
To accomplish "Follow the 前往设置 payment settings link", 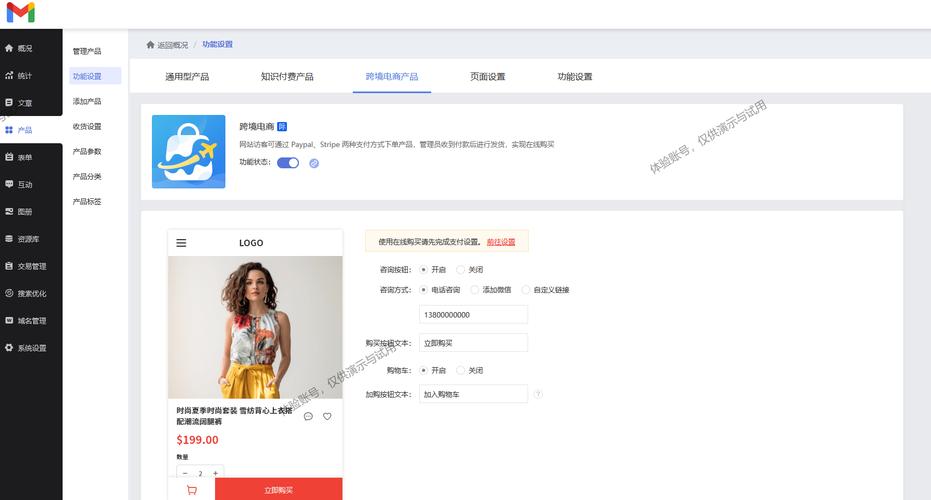I will [501, 242].
